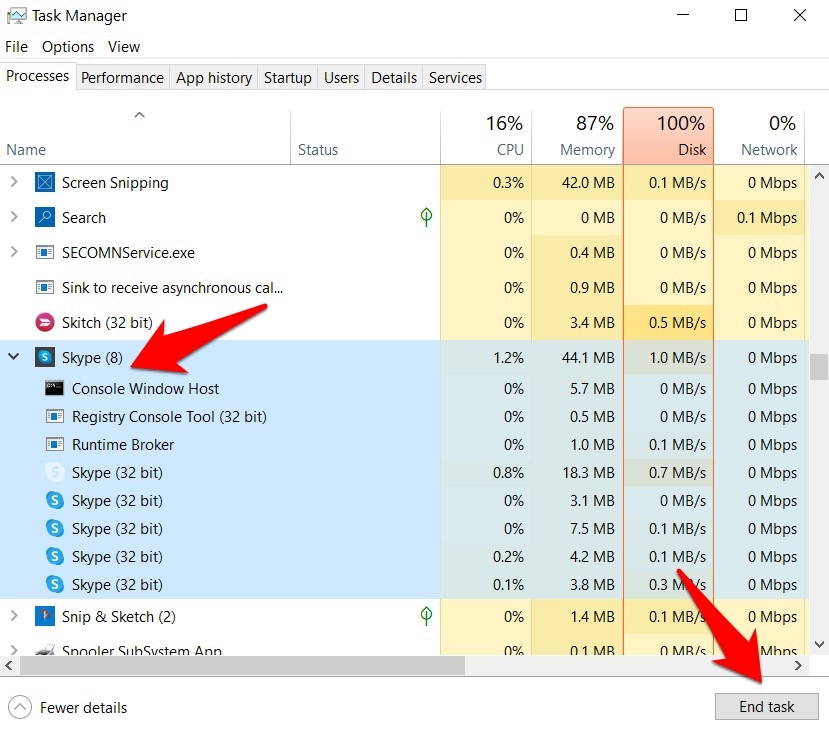This screenshot has height=737, width=829.
Task: Click the Skitch 0.5 MB/s disk cell
Action: pos(668,323)
